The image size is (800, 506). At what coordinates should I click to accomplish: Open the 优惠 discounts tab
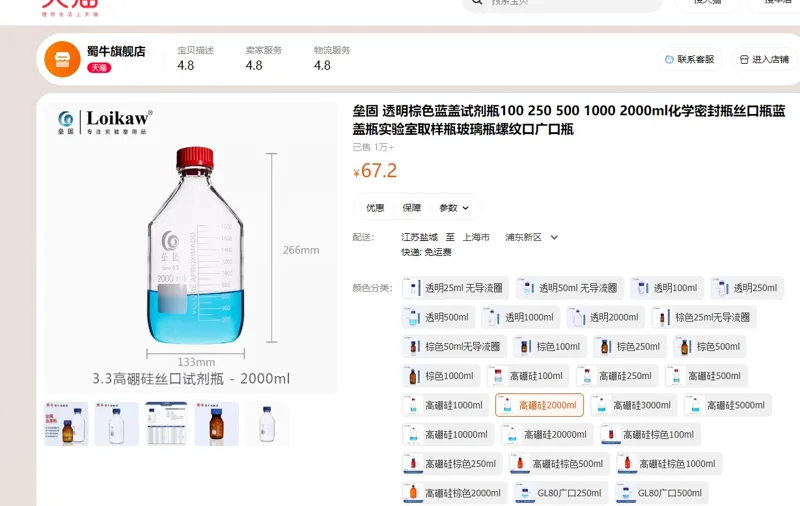(375, 208)
